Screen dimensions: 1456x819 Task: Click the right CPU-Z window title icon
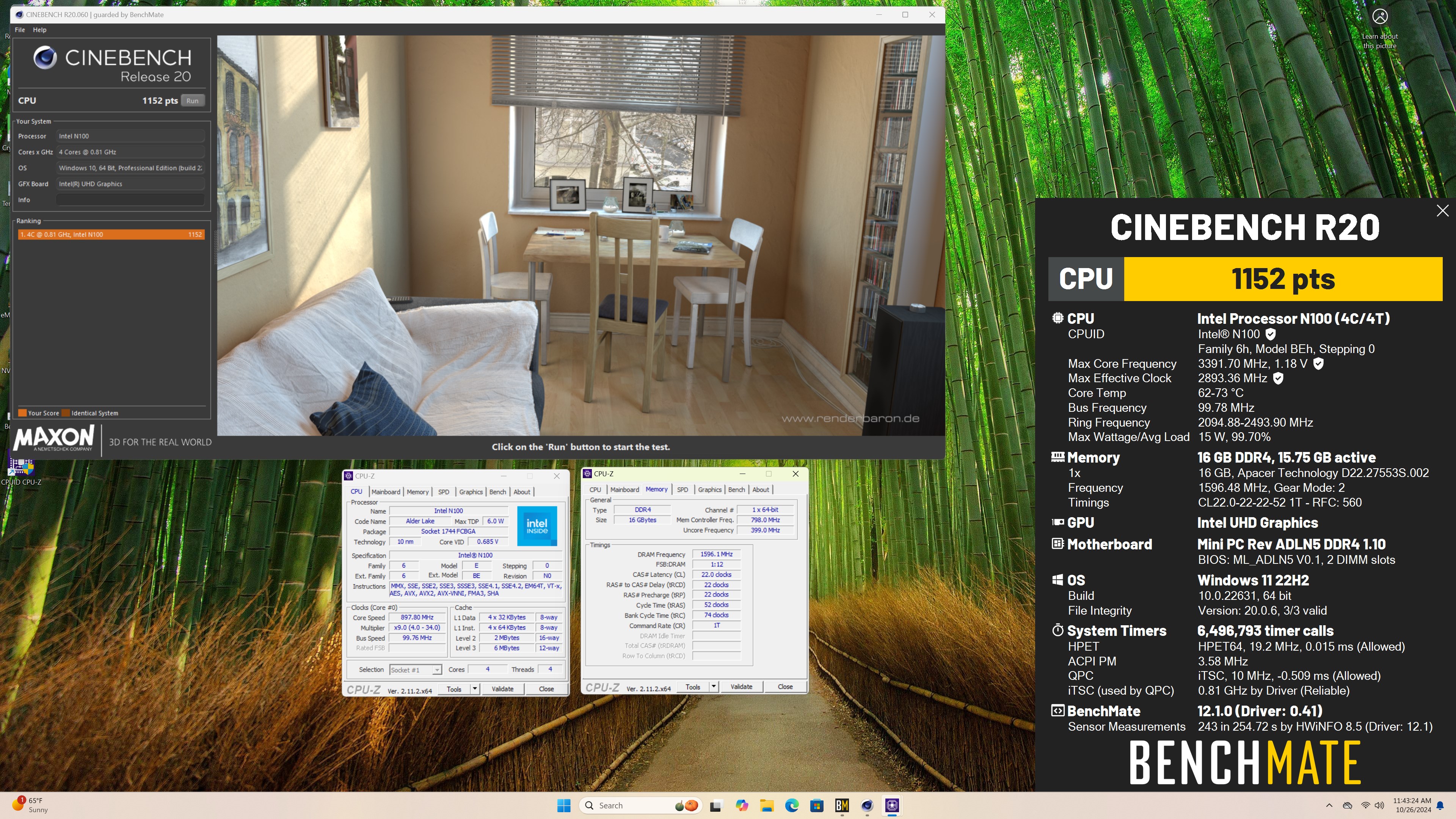[x=587, y=474]
